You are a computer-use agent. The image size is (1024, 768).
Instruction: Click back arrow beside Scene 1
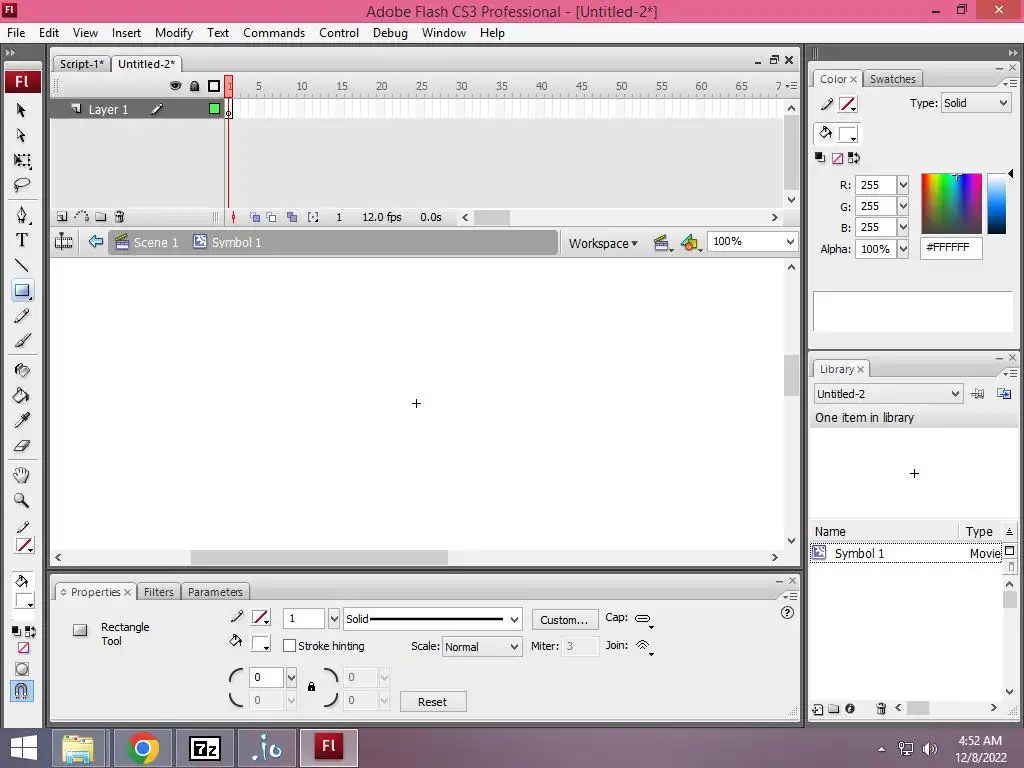click(x=96, y=242)
